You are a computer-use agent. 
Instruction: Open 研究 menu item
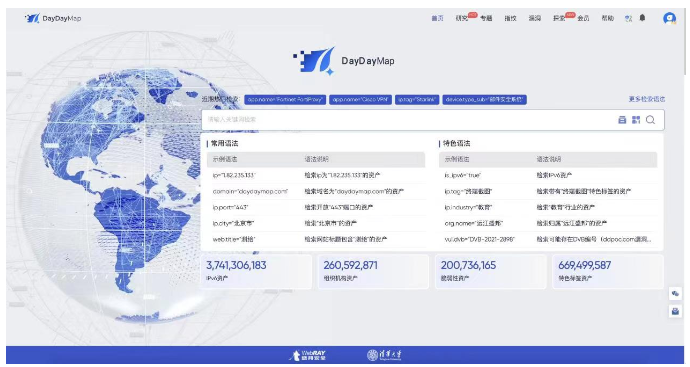pos(461,18)
